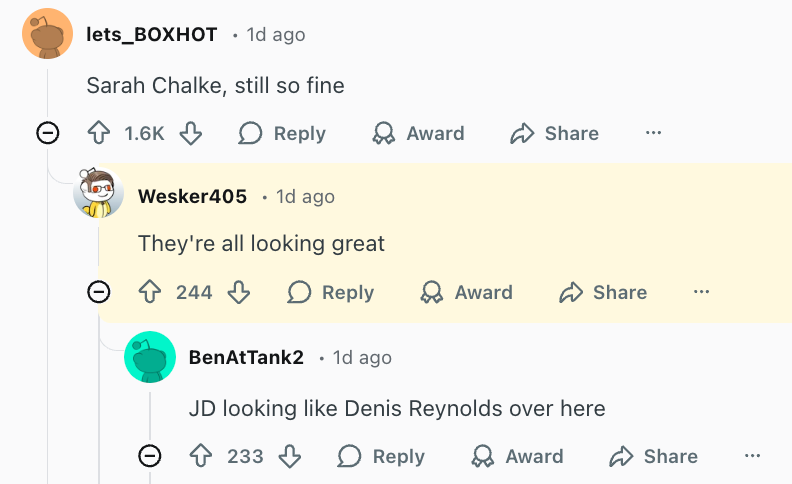Collapse Wesker405's reply thread

(98, 292)
